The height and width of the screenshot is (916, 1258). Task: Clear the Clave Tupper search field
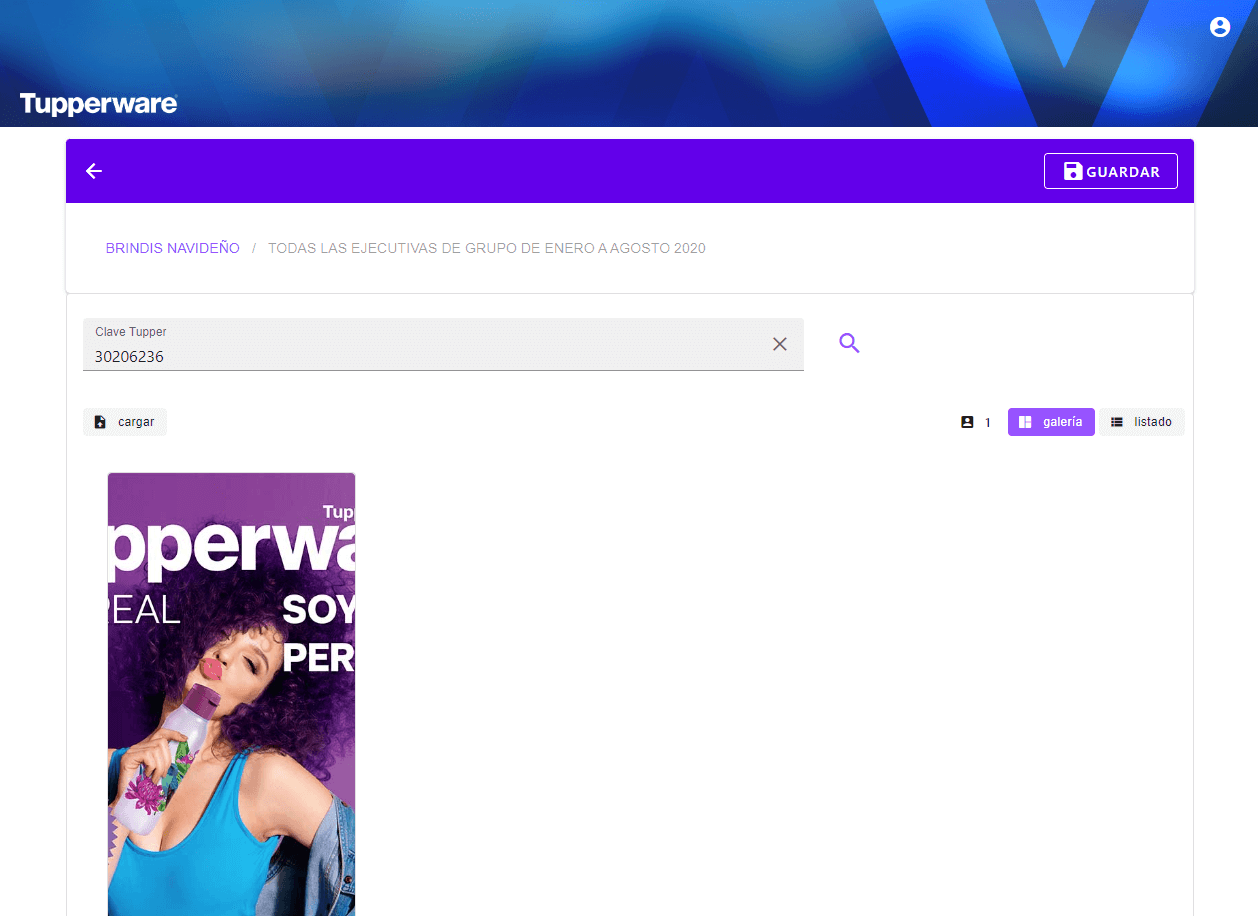(x=780, y=344)
